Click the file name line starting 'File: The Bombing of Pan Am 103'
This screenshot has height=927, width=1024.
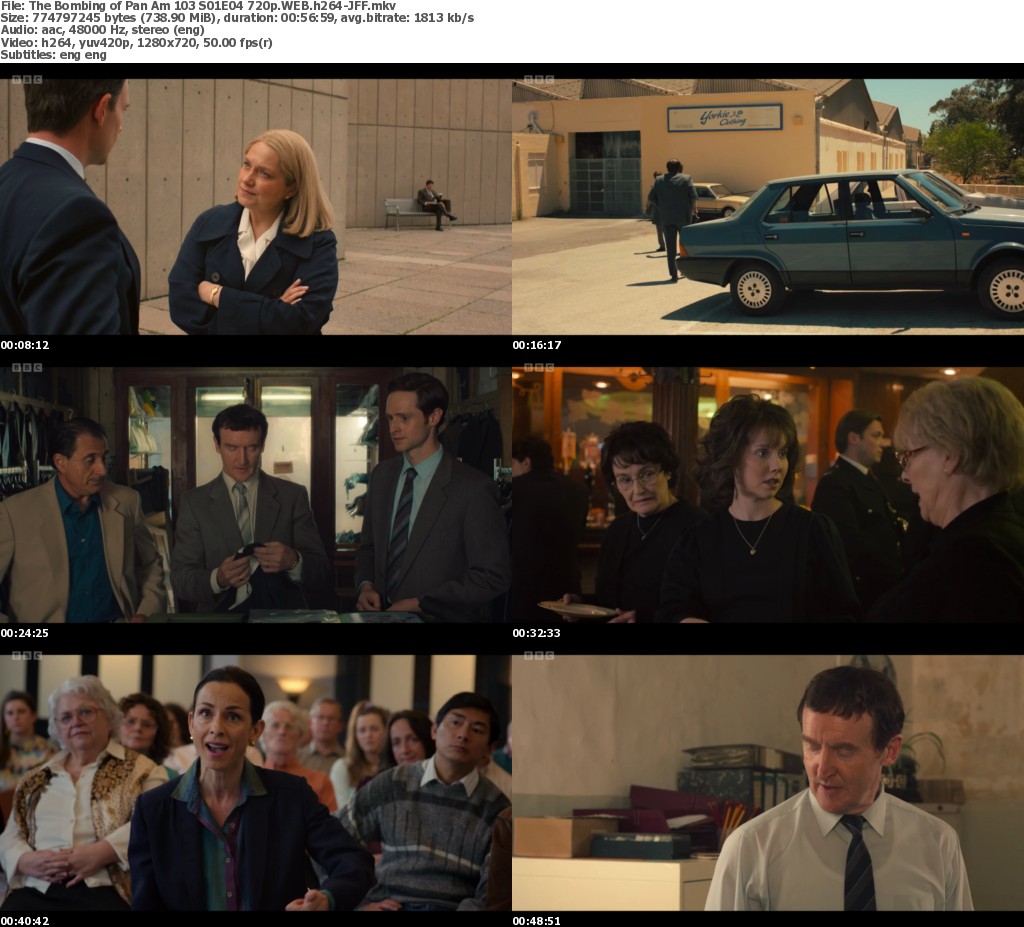point(198,6)
